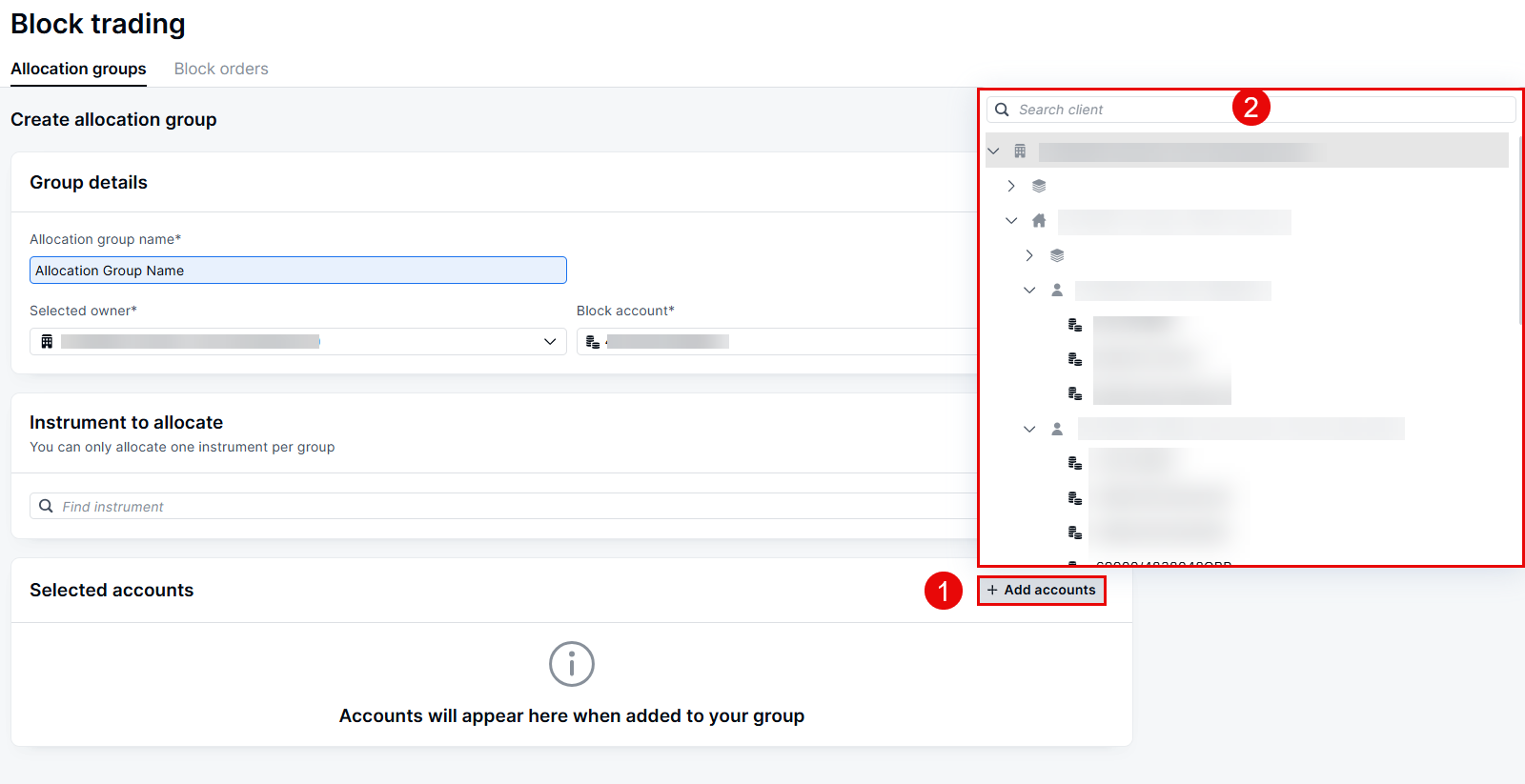This screenshot has height=784, width=1525.
Task: Click the Allocation group name text field
Action: click(x=297, y=271)
